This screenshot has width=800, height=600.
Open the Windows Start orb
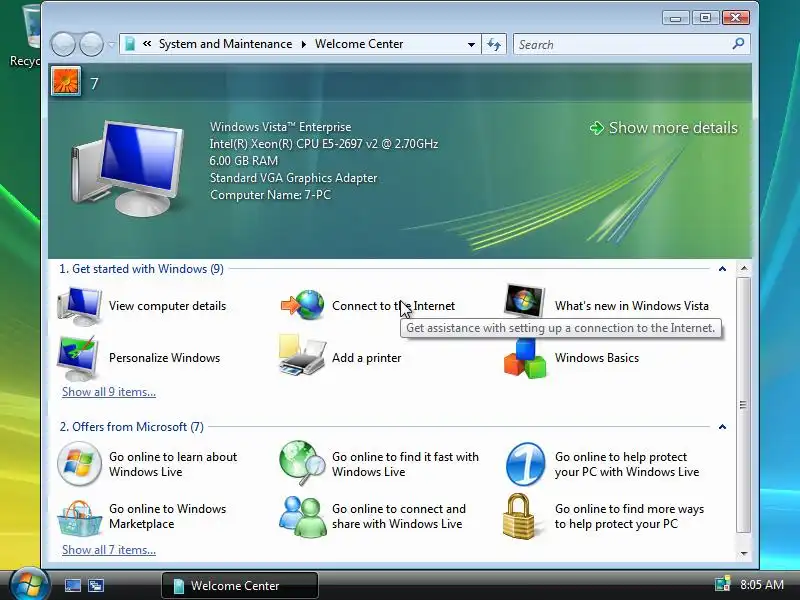(29, 584)
